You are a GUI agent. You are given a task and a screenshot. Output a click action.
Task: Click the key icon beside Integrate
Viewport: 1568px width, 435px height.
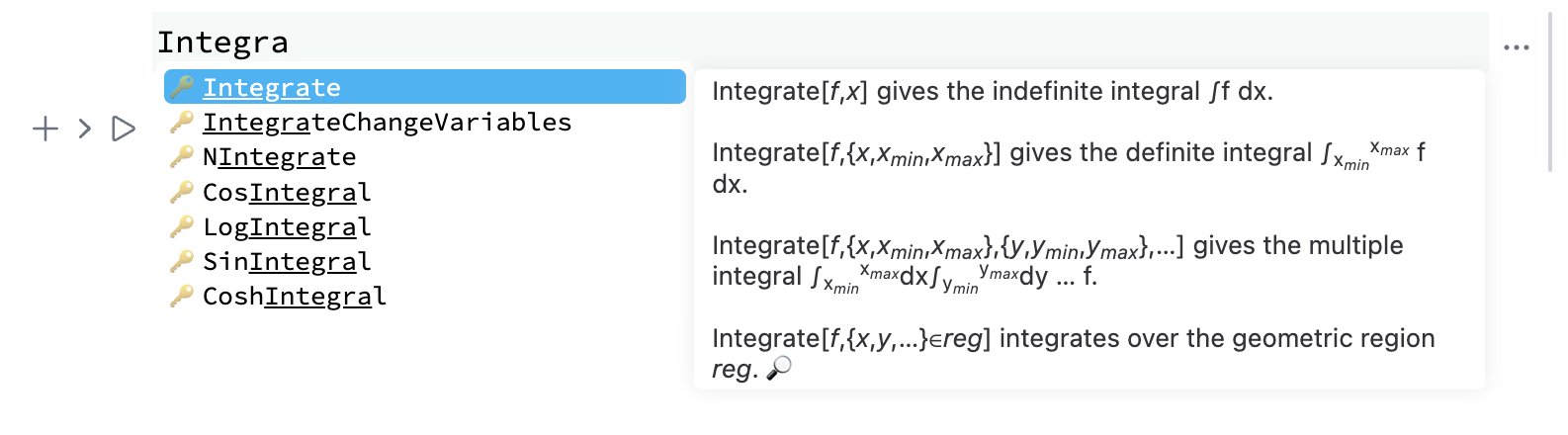pyautogui.click(x=181, y=88)
